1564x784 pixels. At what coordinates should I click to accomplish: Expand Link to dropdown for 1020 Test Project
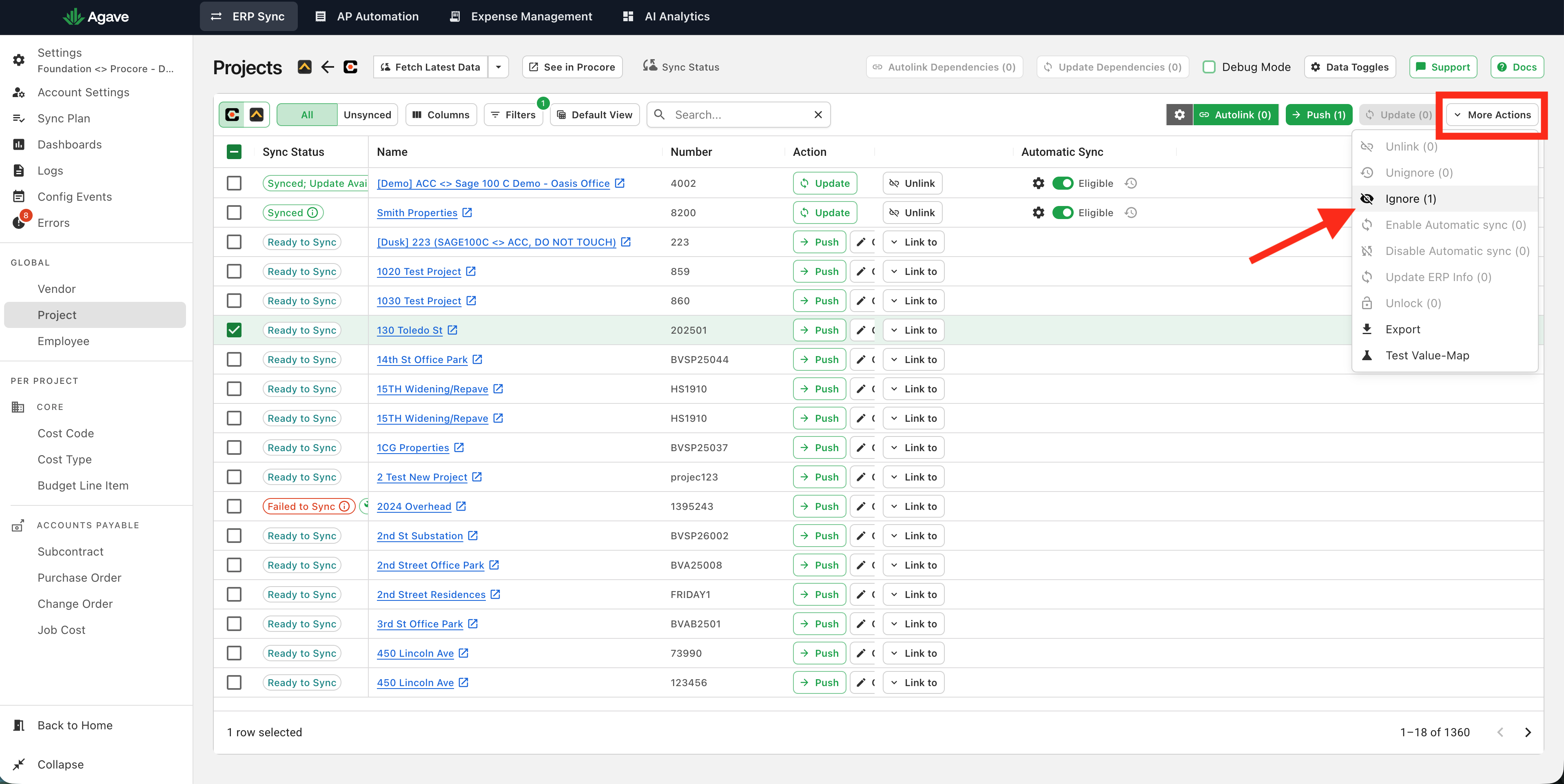pos(913,271)
